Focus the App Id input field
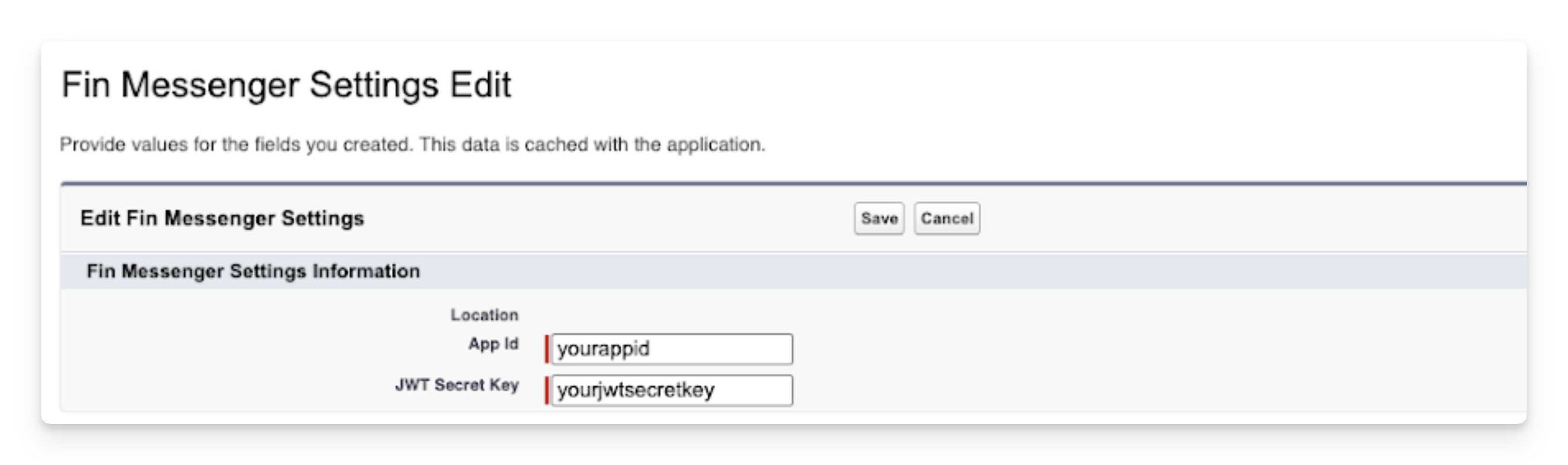This screenshot has height=465, width=1568. [671, 349]
